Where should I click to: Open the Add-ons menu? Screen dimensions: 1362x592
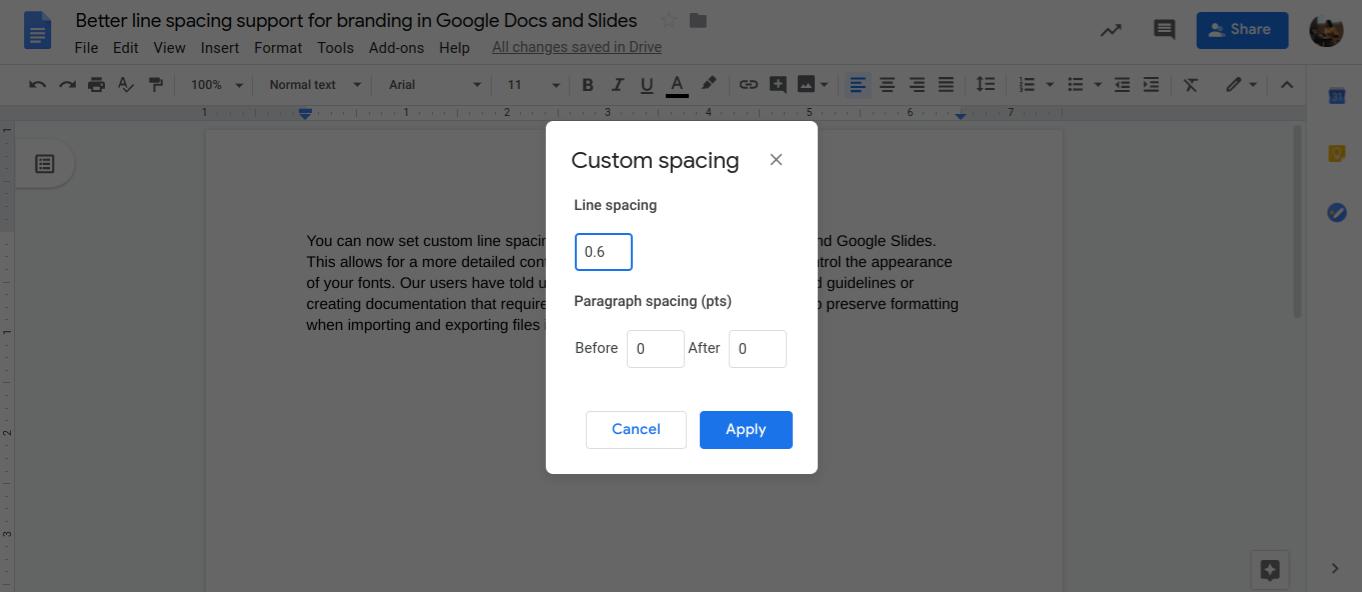click(397, 47)
